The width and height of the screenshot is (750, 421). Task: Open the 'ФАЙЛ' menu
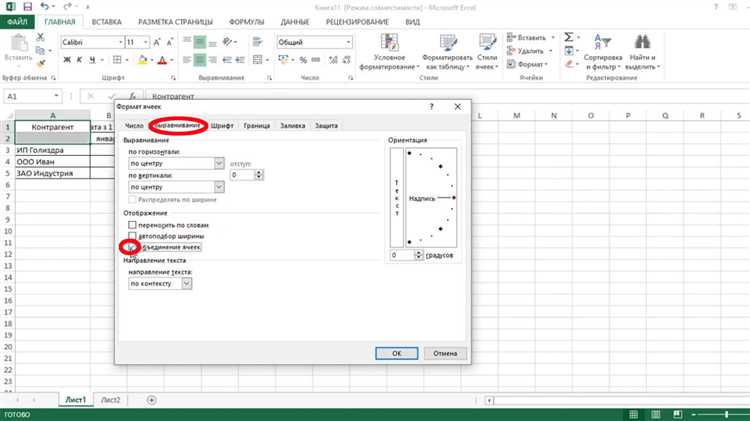17,22
